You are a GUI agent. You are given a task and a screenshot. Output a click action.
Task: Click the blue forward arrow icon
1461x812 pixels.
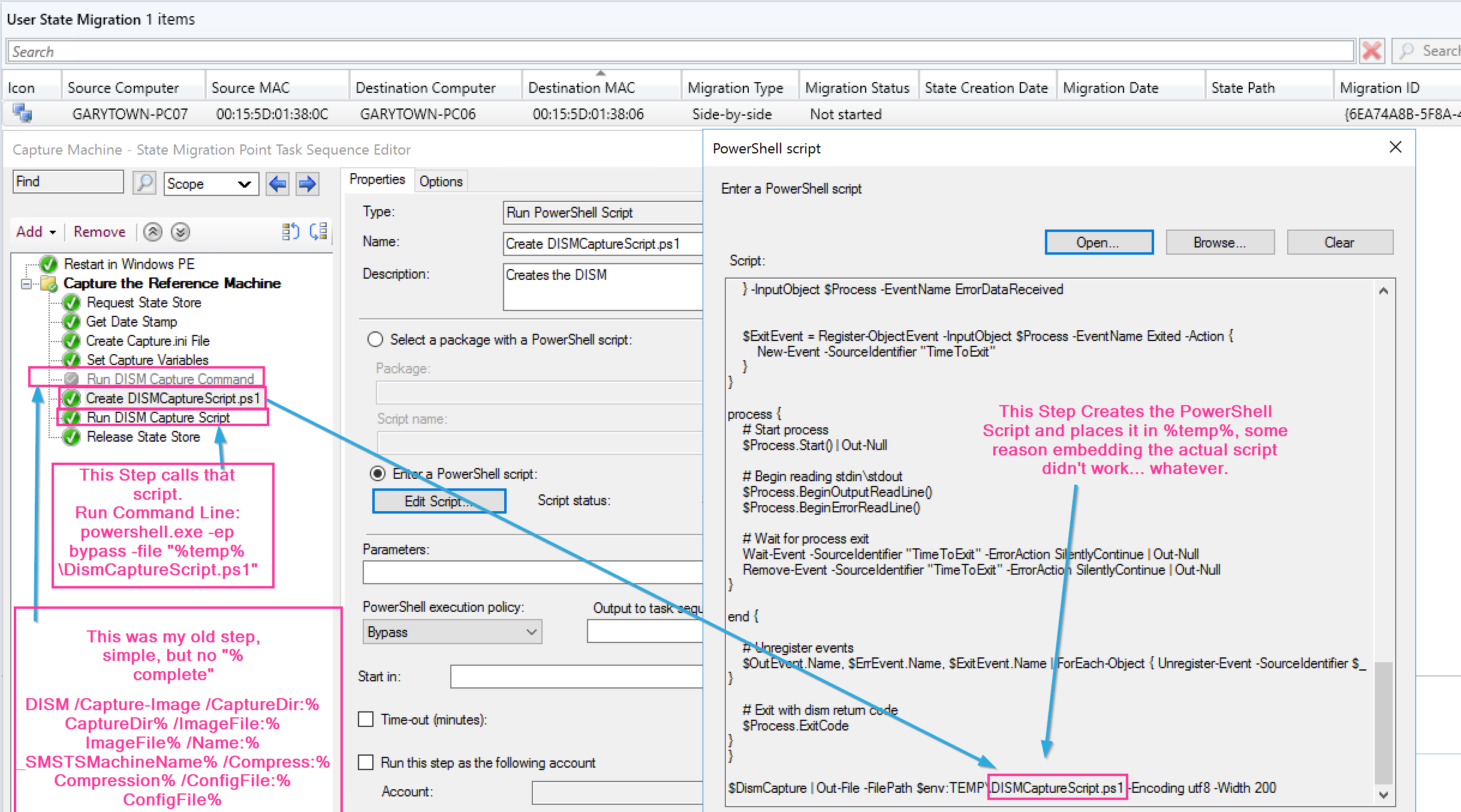tap(308, 183)
